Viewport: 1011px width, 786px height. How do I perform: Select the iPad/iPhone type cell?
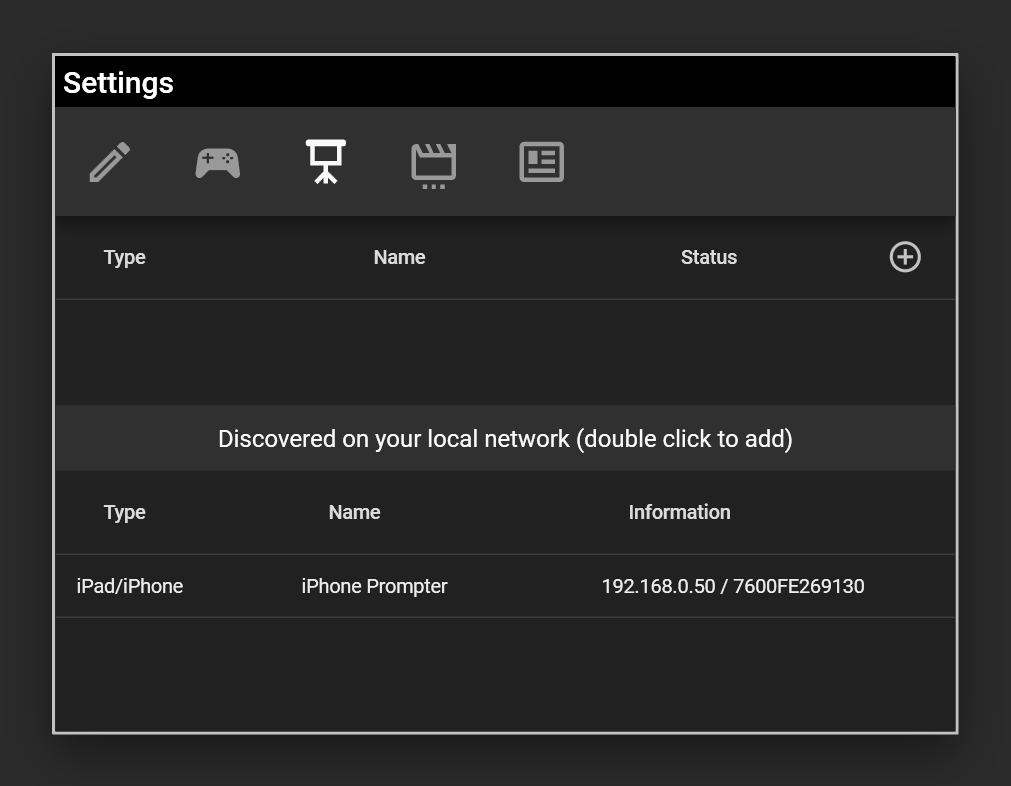point(130,586)
